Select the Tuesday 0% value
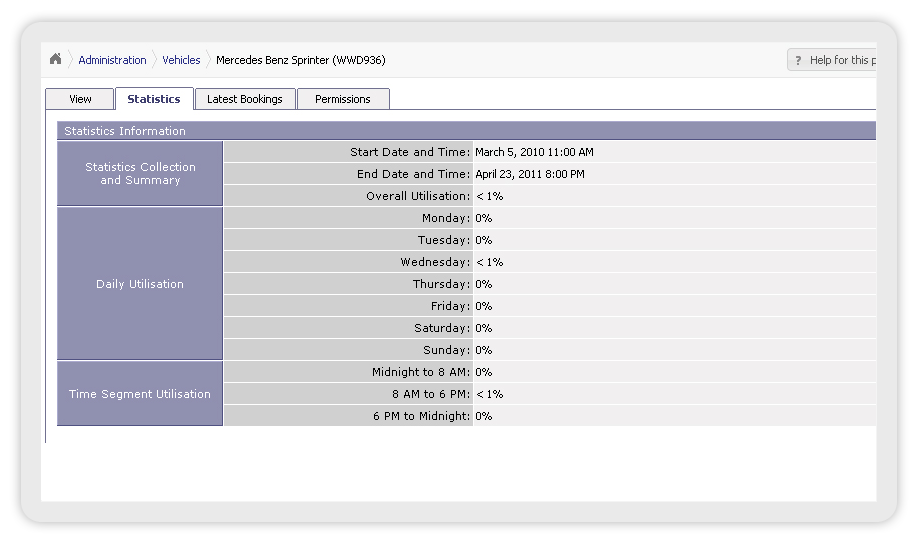This screenshot has height=544, width=918. 484,240
